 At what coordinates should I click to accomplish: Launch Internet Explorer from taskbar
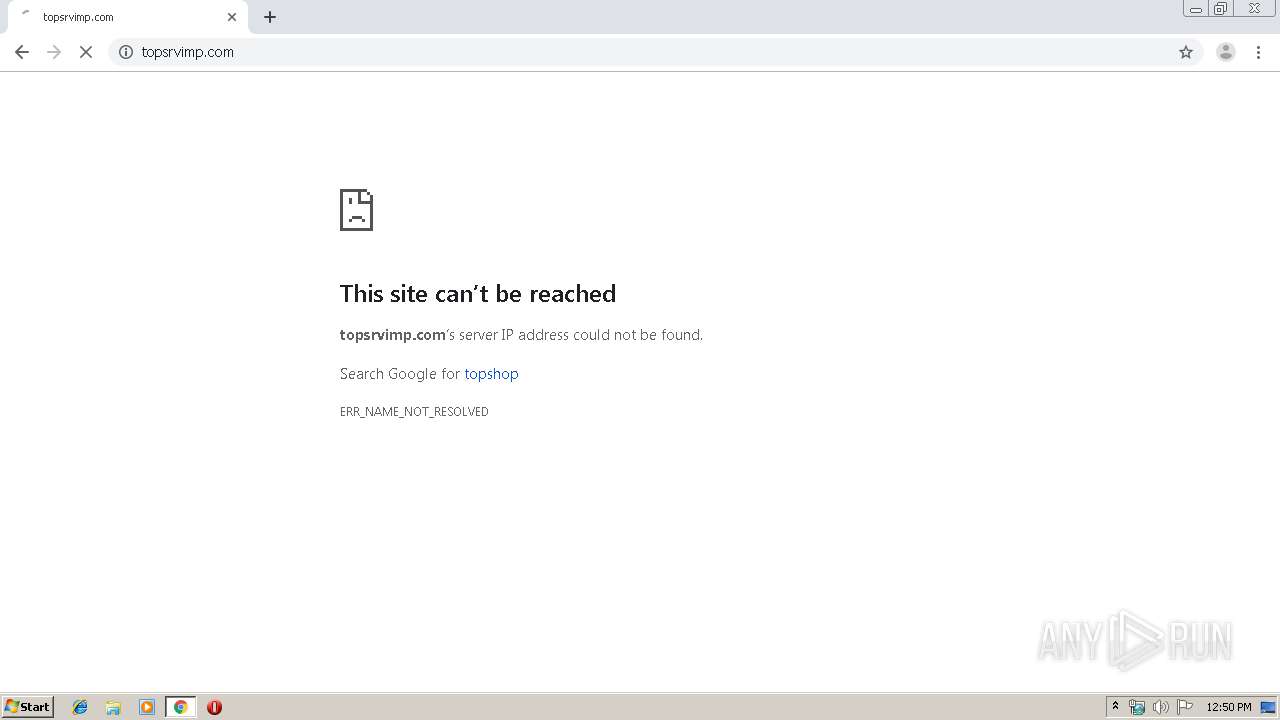(x=80, y=707)
